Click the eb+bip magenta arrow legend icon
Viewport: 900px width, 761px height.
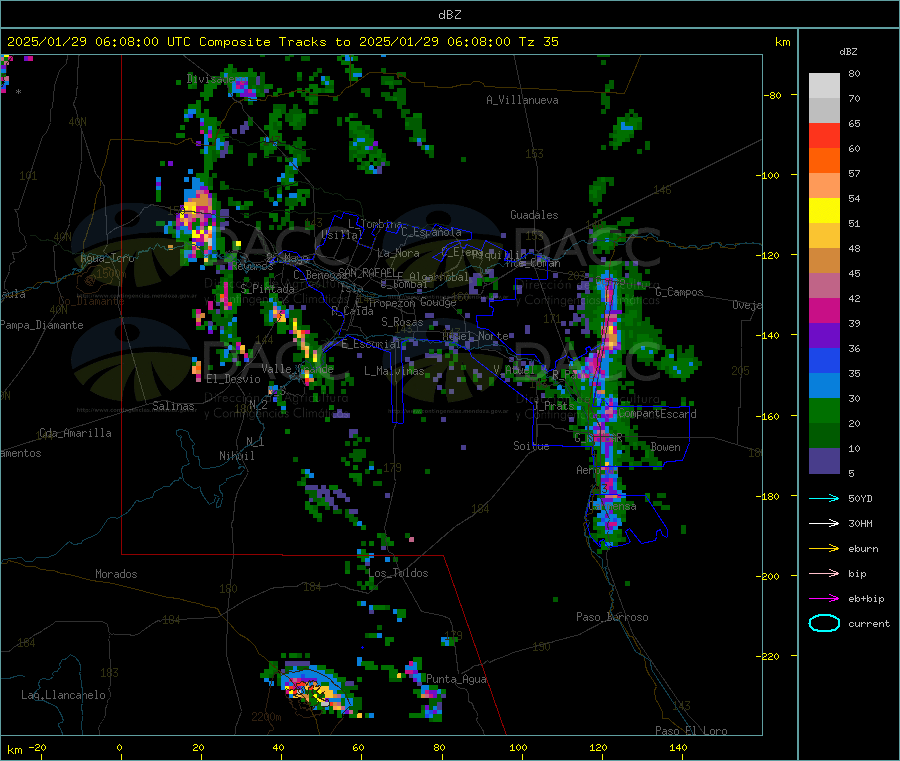824,599
